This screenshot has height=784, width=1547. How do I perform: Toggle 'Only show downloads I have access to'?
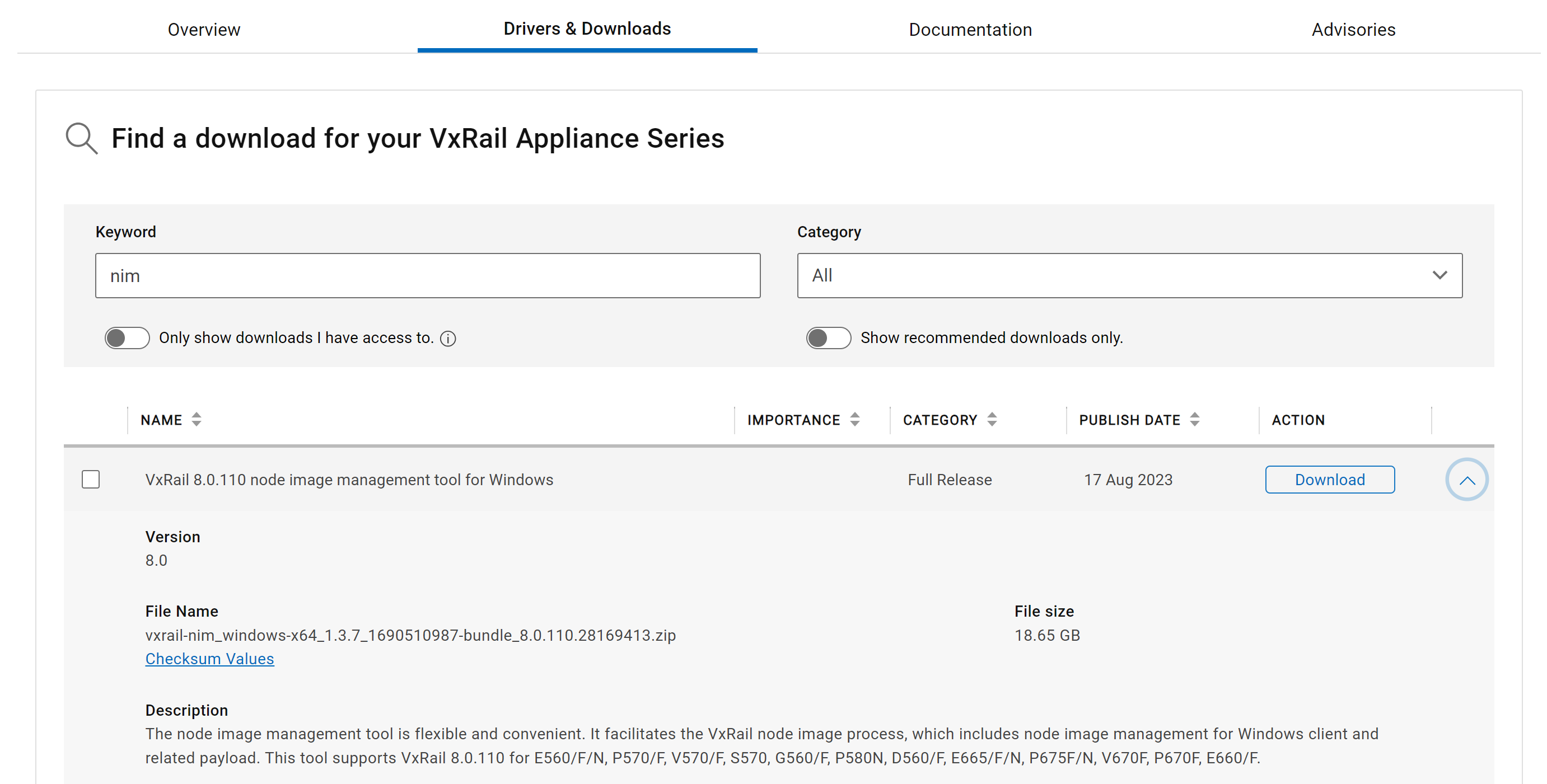coord(127,338)
